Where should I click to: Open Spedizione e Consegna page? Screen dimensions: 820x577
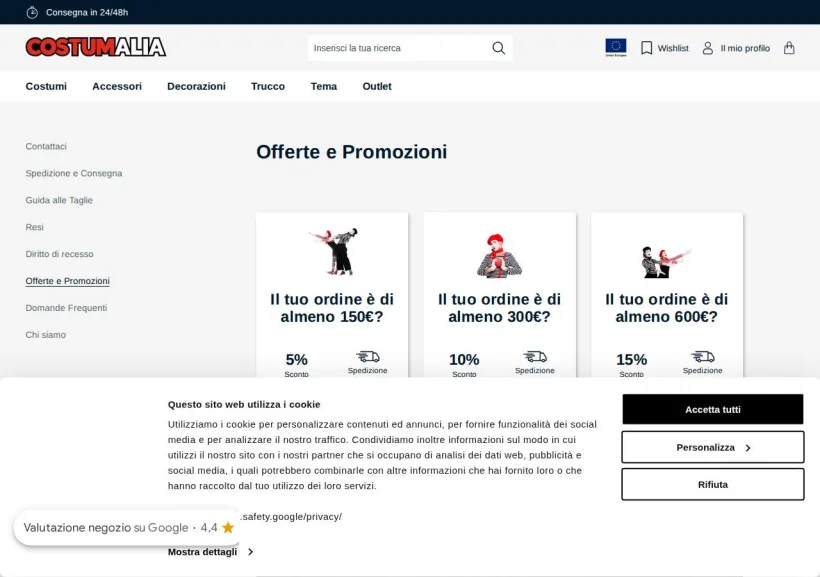pos(74,173)
